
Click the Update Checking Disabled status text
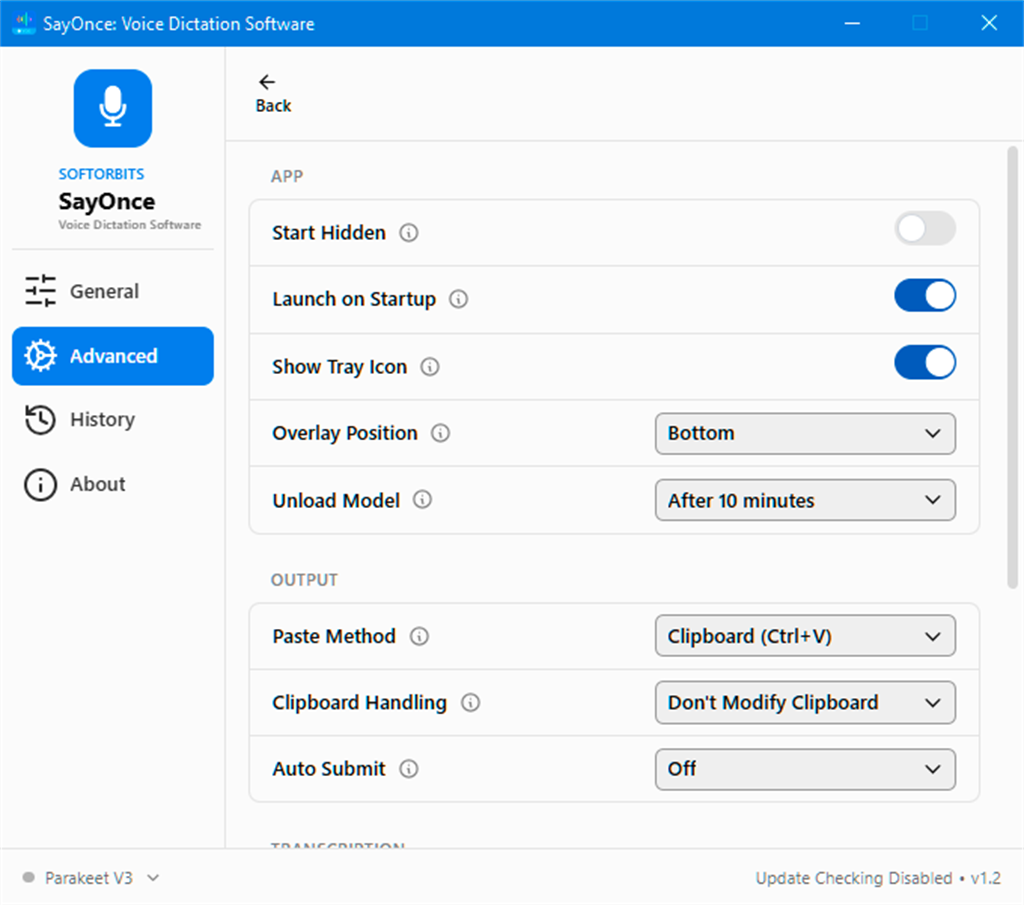(854, 878)
